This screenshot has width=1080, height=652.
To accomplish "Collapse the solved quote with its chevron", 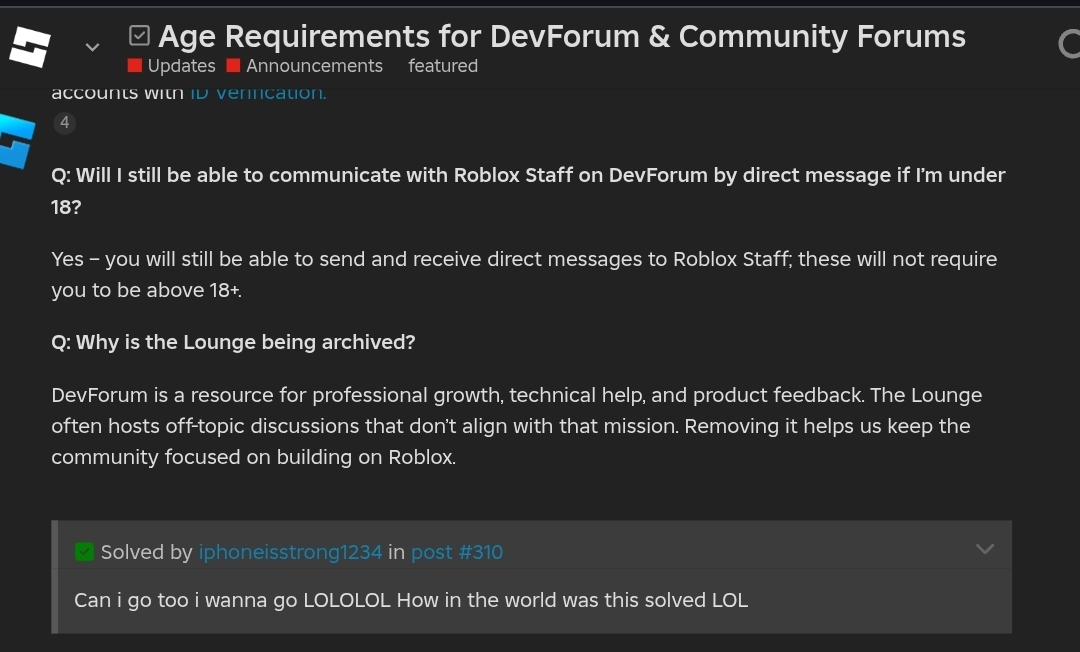I will click(985, 548).
